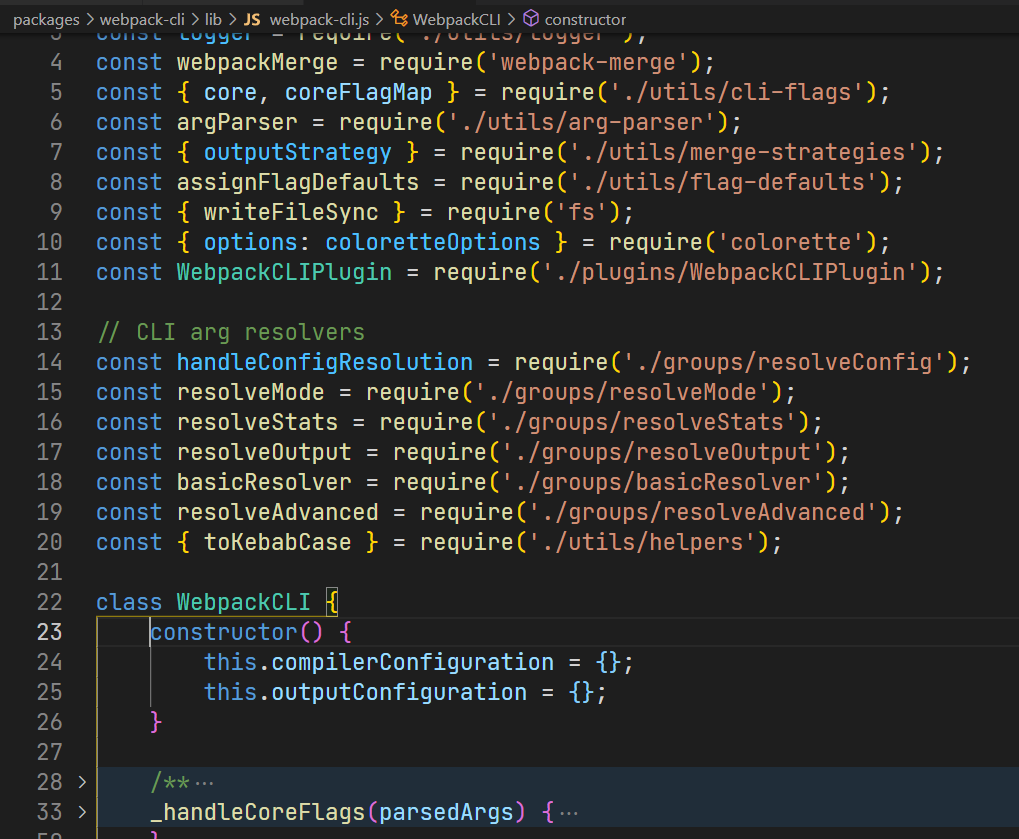Screen dimensions: 1019x839
Task: Click 'WebpackCLIPlugin' variable name on line 11
Action: tap(285, 272)
